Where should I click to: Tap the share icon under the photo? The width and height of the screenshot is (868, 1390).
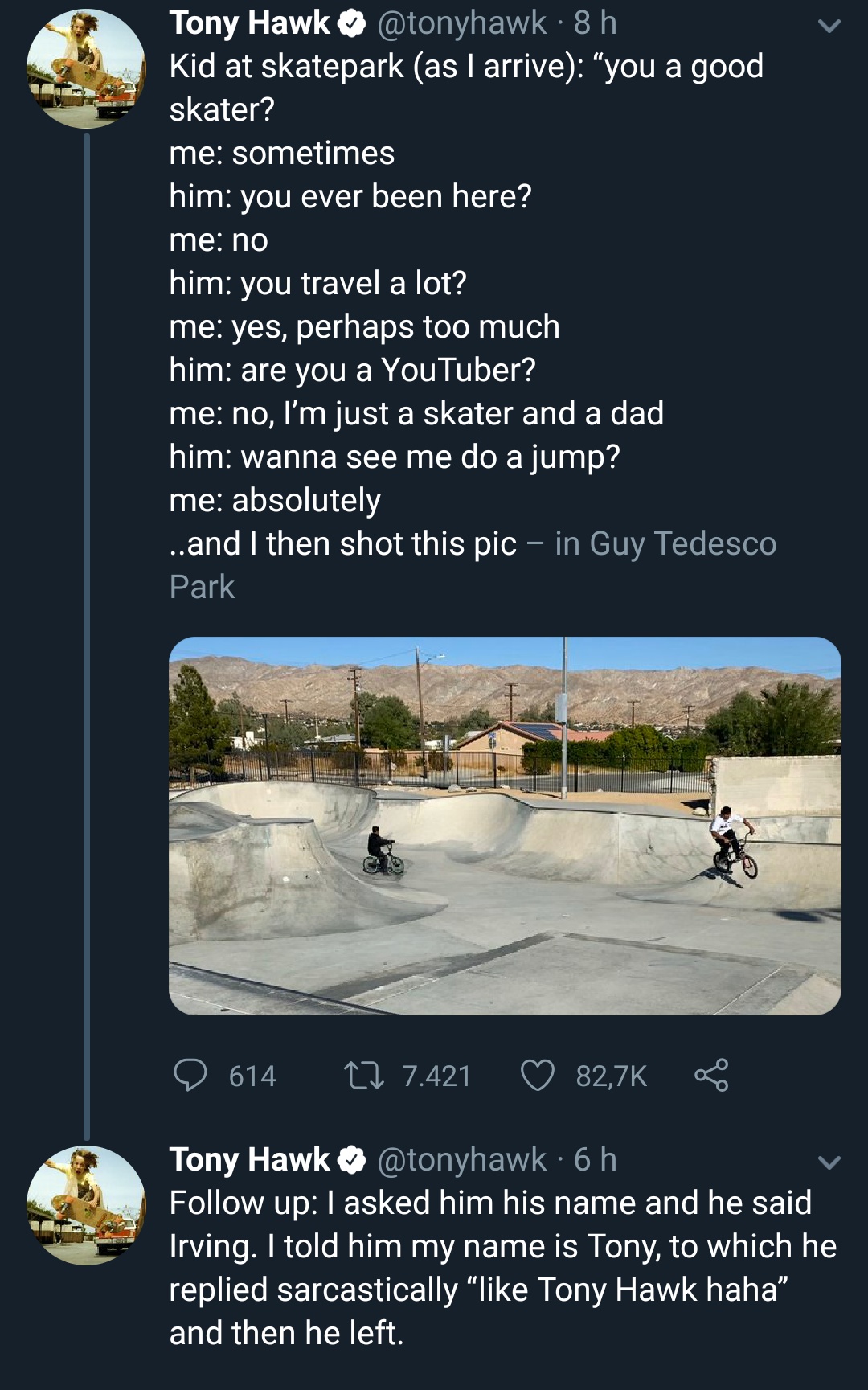pyautogui.click(x=711, y=1075)
